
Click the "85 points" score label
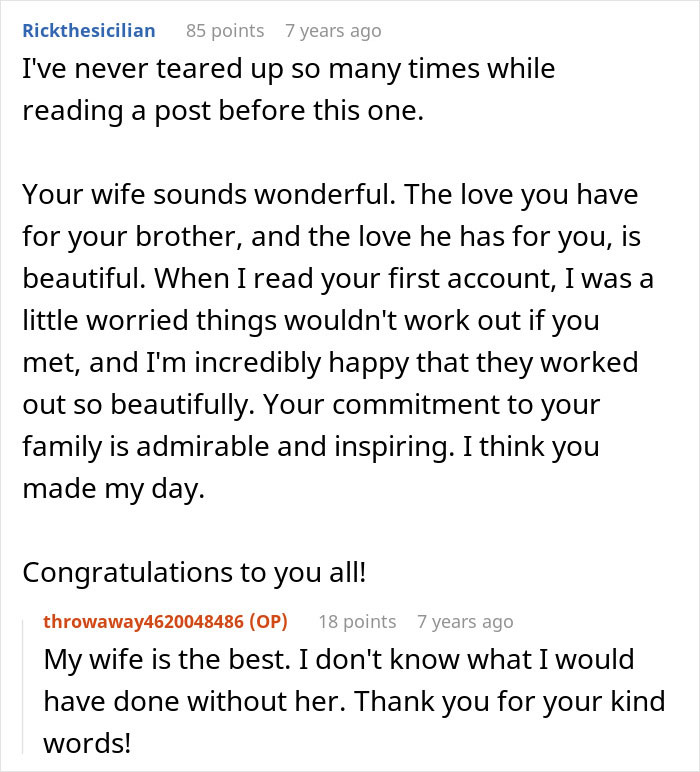tap(225, 31)
